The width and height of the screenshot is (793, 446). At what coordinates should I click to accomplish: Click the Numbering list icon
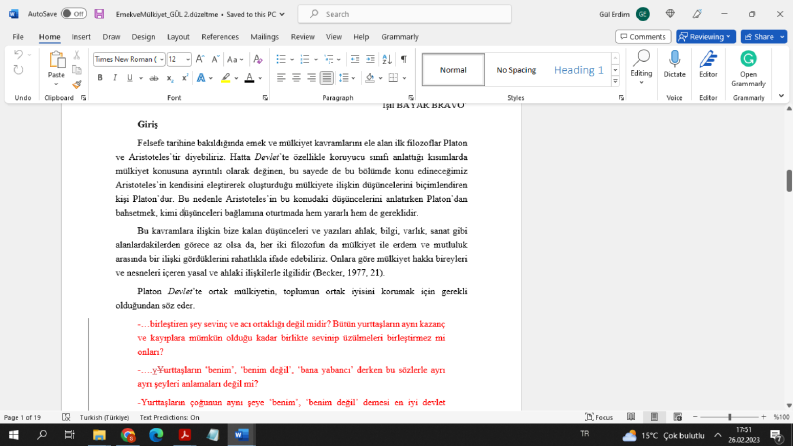point(304,59)
